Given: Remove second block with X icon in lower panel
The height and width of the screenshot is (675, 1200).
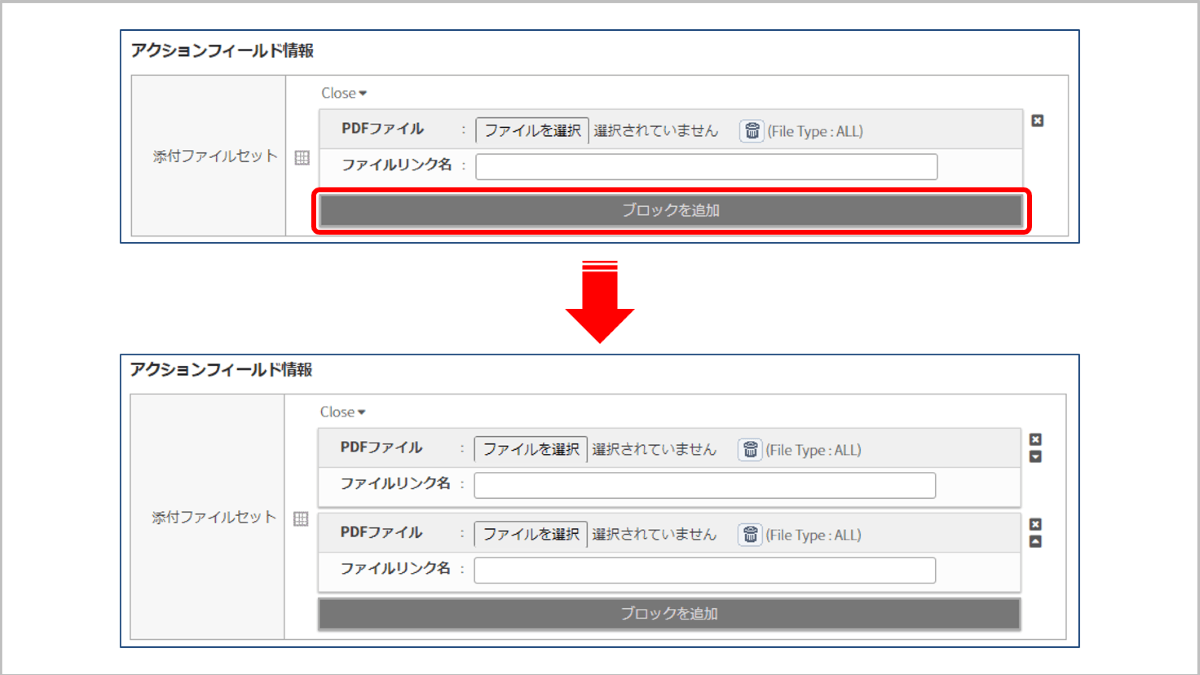Looking at the screenshot, I should click(x=1036, y=524).
